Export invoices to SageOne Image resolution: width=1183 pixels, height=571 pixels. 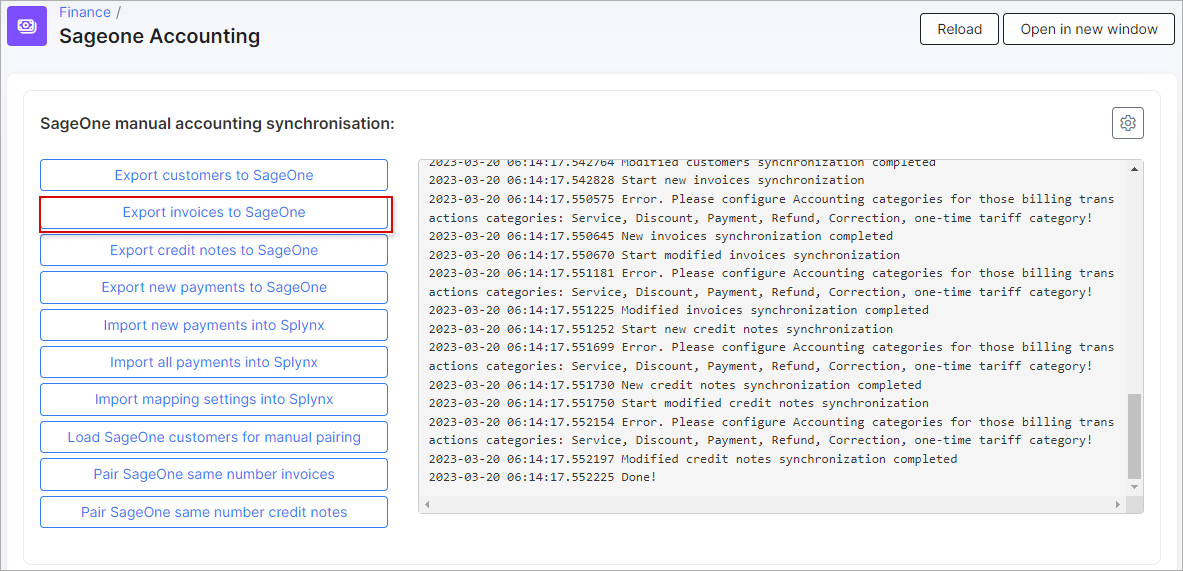[214, 213]
